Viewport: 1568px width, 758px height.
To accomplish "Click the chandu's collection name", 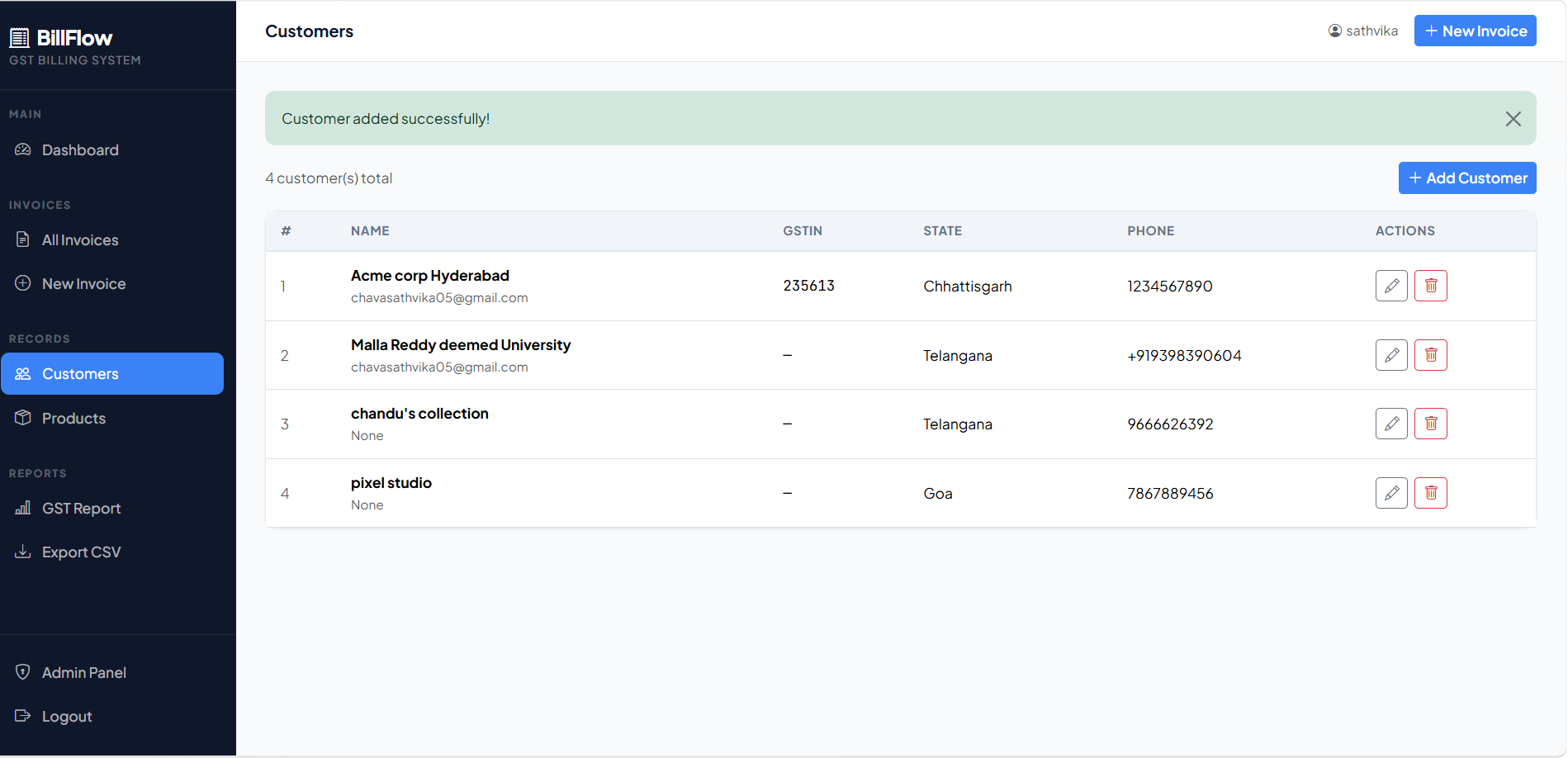I will 419,414.
